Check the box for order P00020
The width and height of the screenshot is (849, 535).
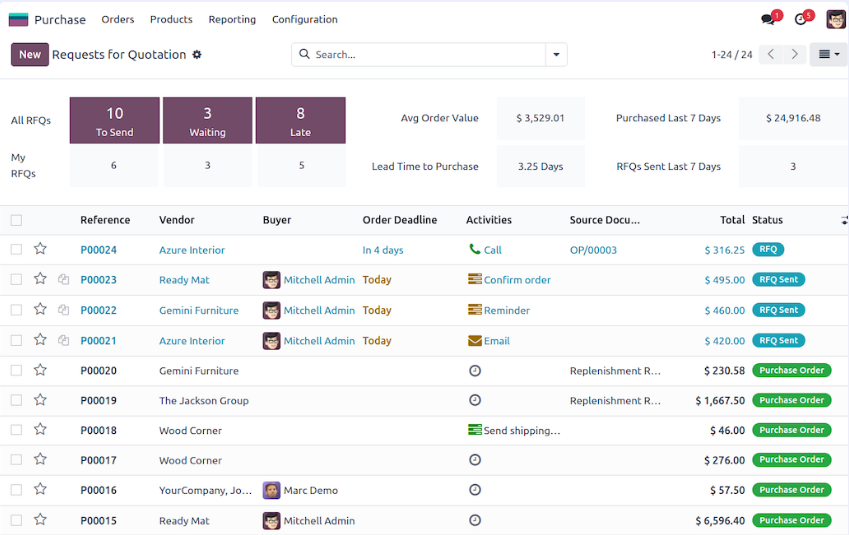pyautogui.click(x=16, y=370)
